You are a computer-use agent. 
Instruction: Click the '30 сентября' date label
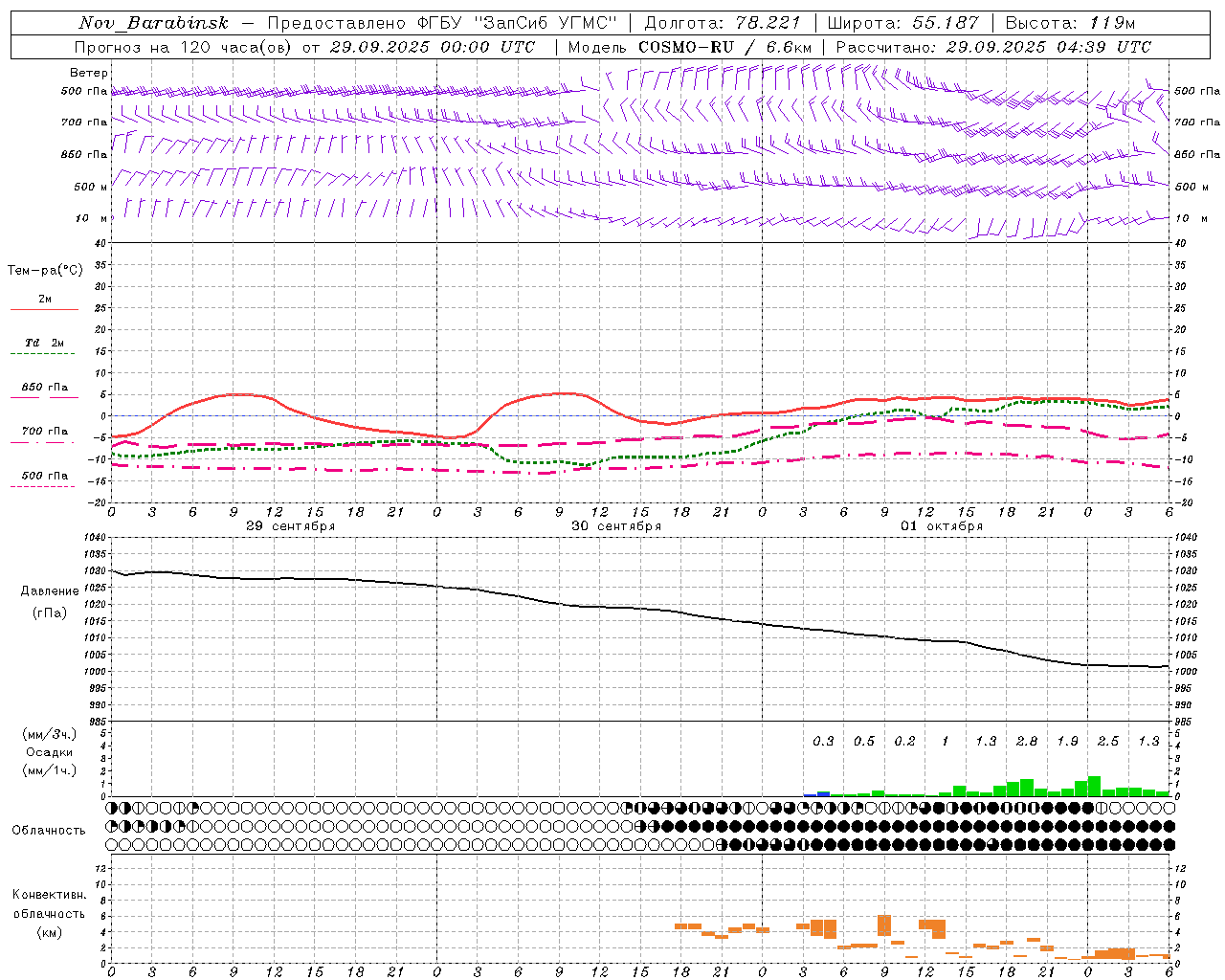point(616,526)
